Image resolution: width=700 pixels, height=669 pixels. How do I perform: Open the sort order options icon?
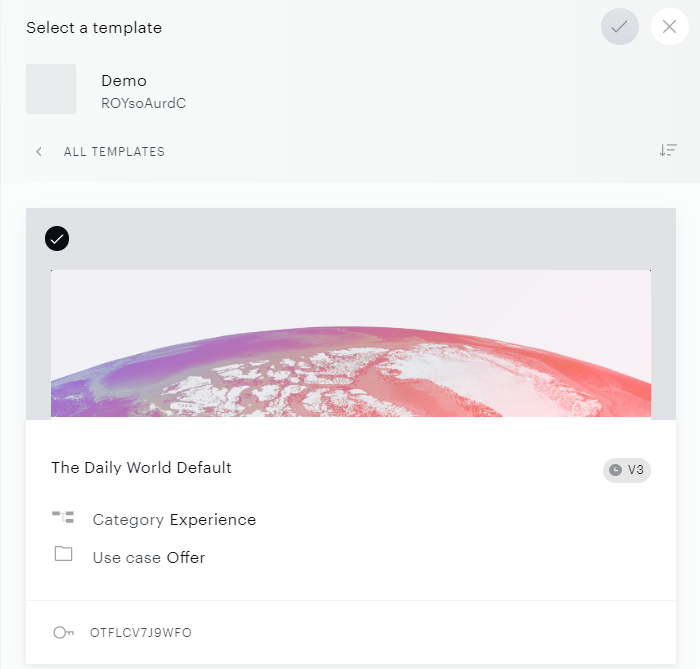[x=668, y=150]
